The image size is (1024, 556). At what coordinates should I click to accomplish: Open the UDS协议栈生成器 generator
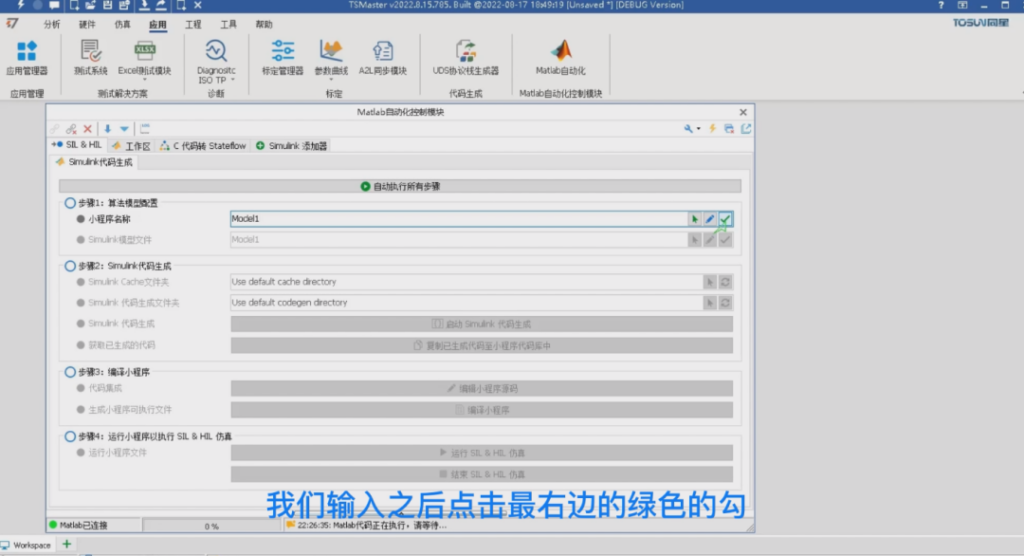point(466,57)
